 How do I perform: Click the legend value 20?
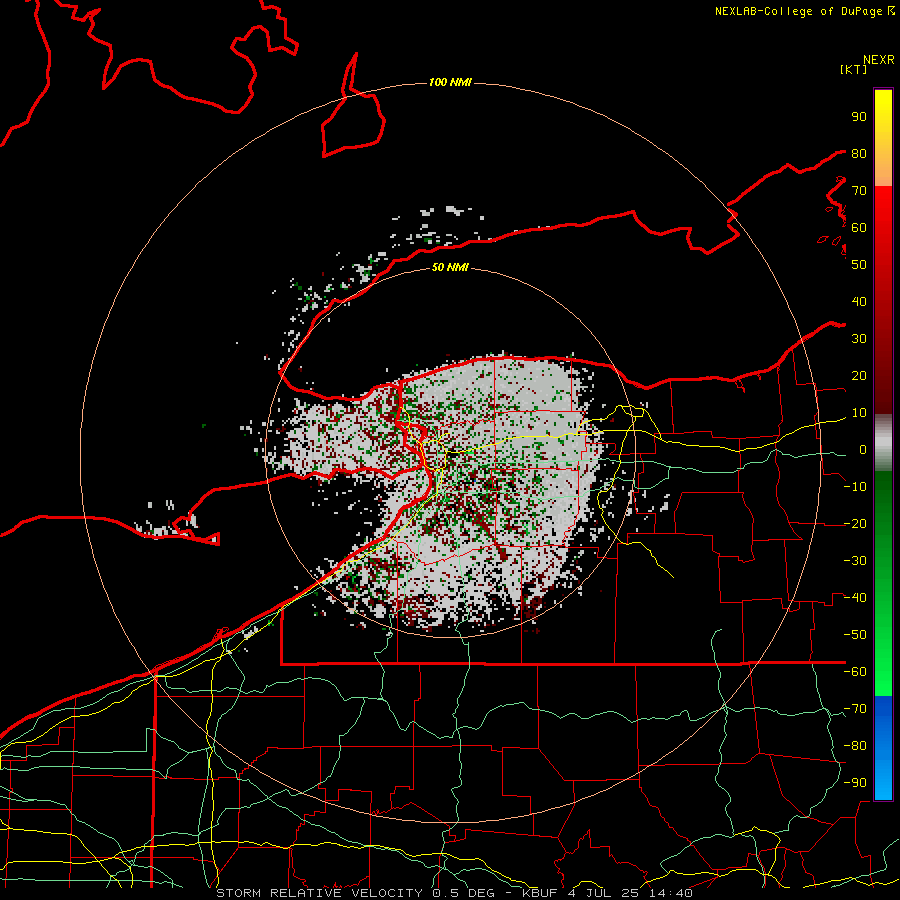click(x=859, y=375)
